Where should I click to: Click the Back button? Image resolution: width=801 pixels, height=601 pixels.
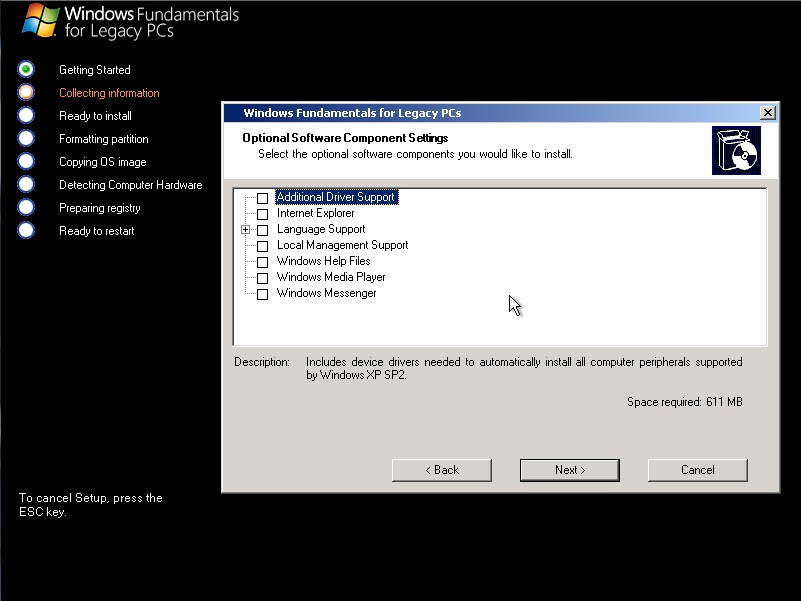pyautogui.click(x=441, y=470)
